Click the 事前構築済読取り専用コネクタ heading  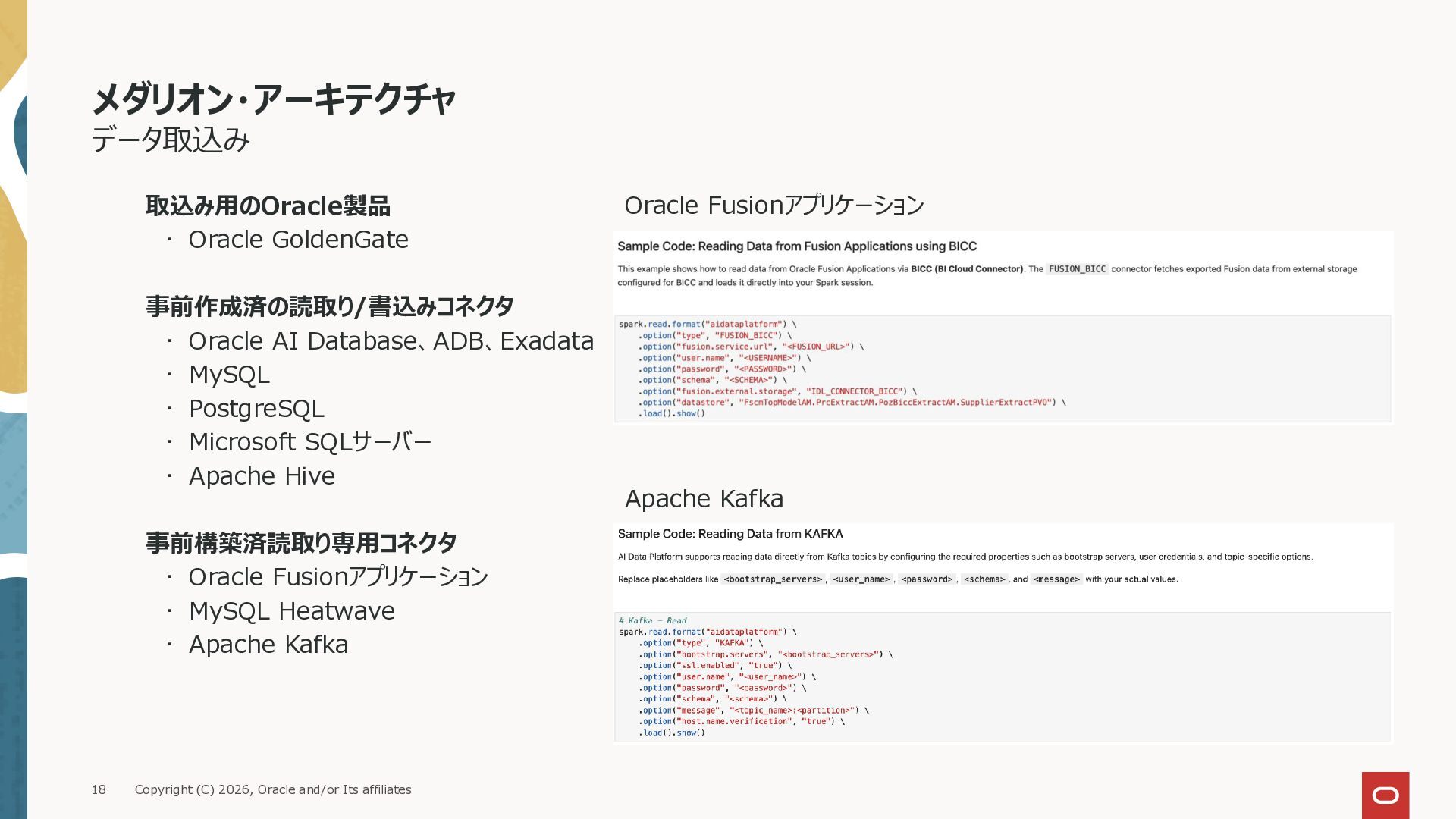(x=301, y=543)
